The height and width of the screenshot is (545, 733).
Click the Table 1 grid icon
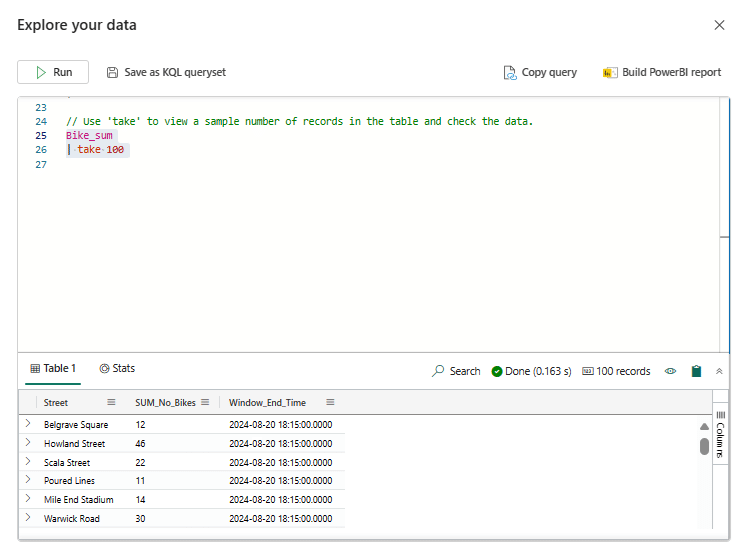35,368
